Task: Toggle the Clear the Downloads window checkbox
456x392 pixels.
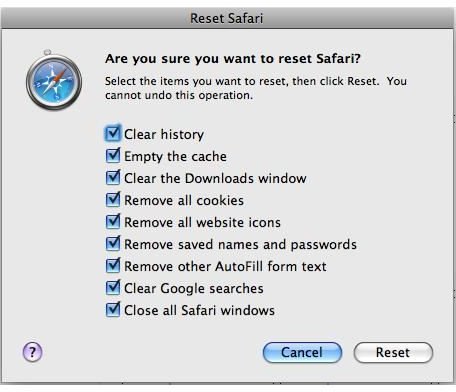Action: [113, 178]
